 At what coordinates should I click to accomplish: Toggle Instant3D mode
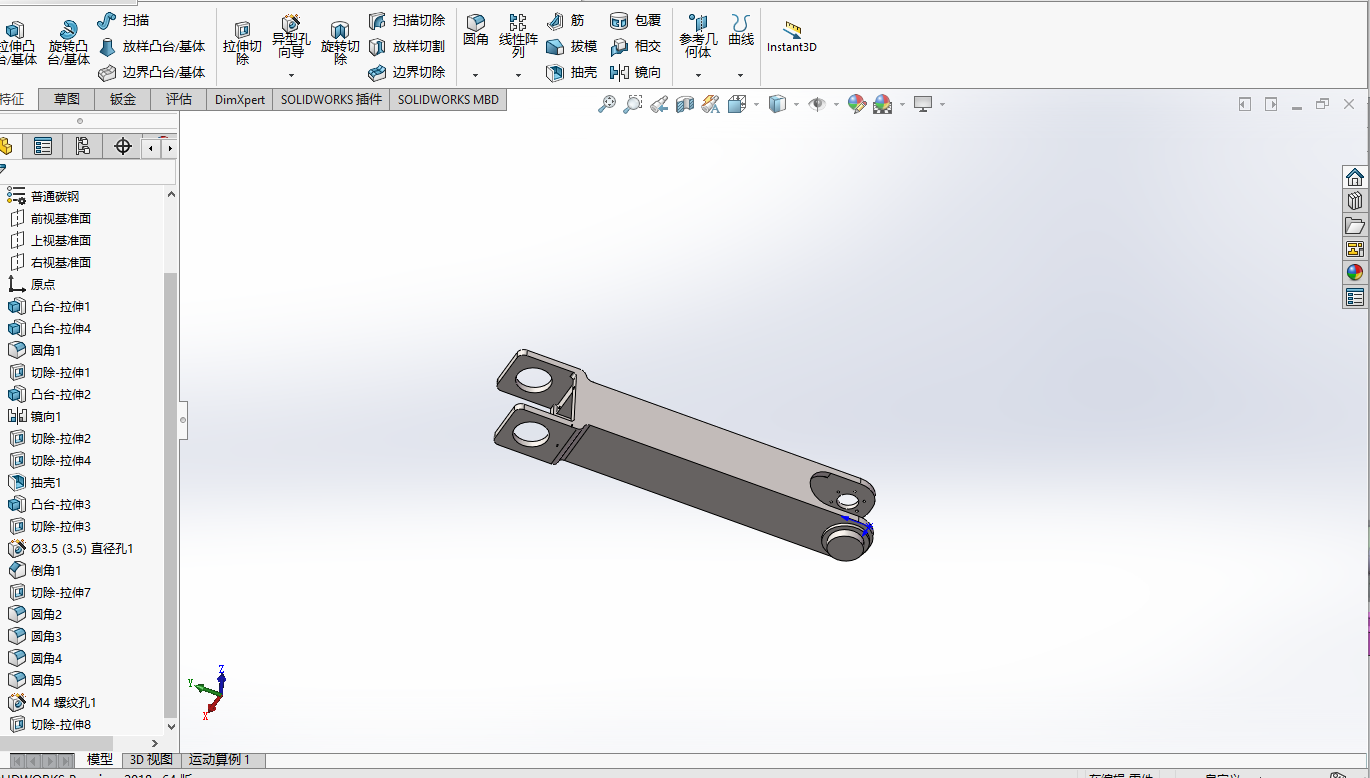point(792,37)
